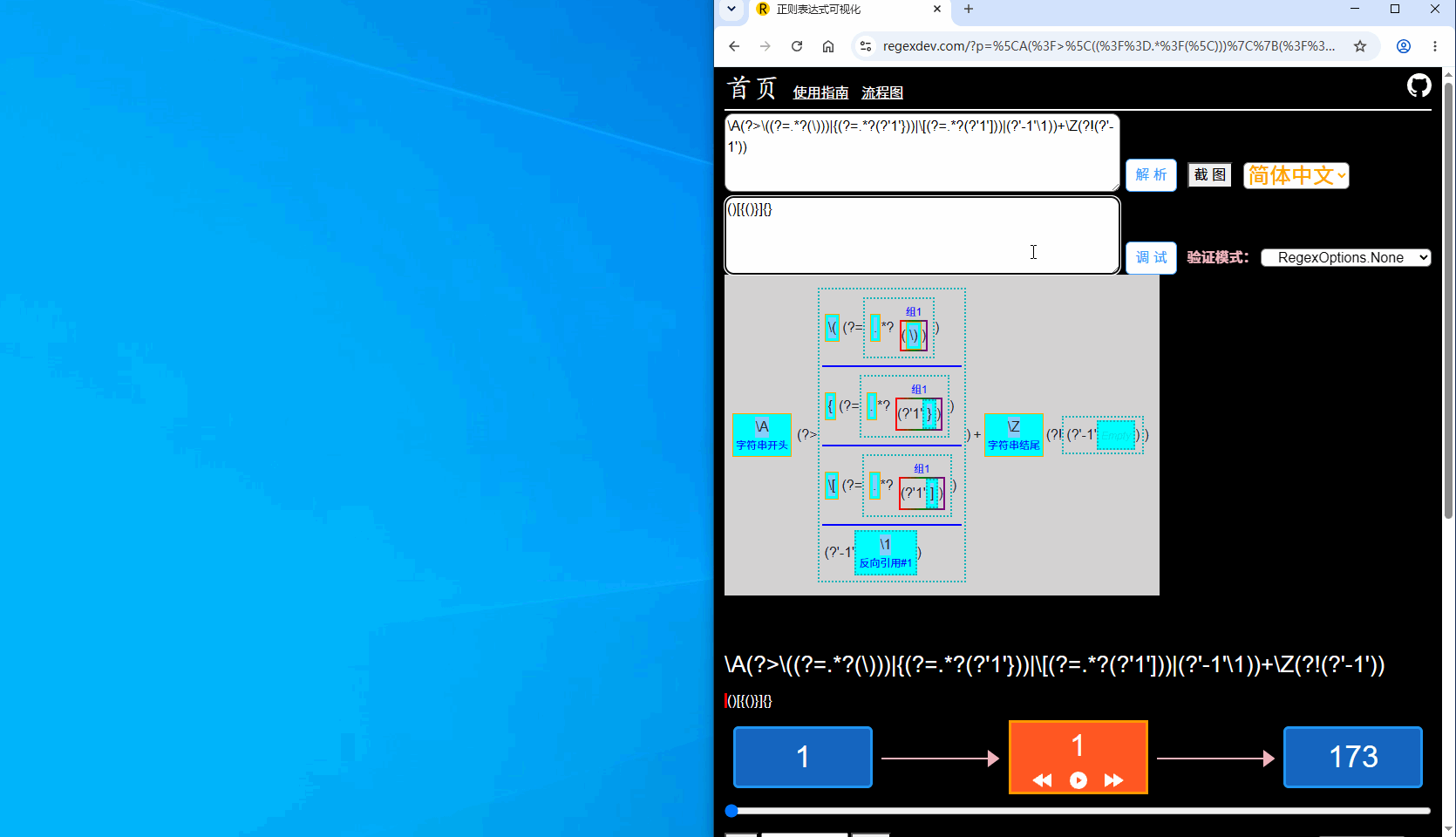Click the regex expression input box
Image resolution: width=1456 pixels, height=837 pixels.
(922, 152)
